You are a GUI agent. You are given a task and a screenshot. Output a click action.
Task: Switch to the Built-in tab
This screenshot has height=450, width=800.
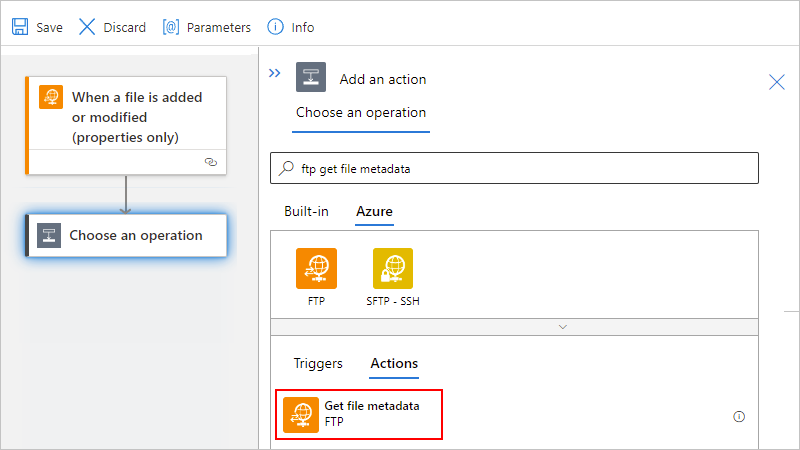(306, 212)
